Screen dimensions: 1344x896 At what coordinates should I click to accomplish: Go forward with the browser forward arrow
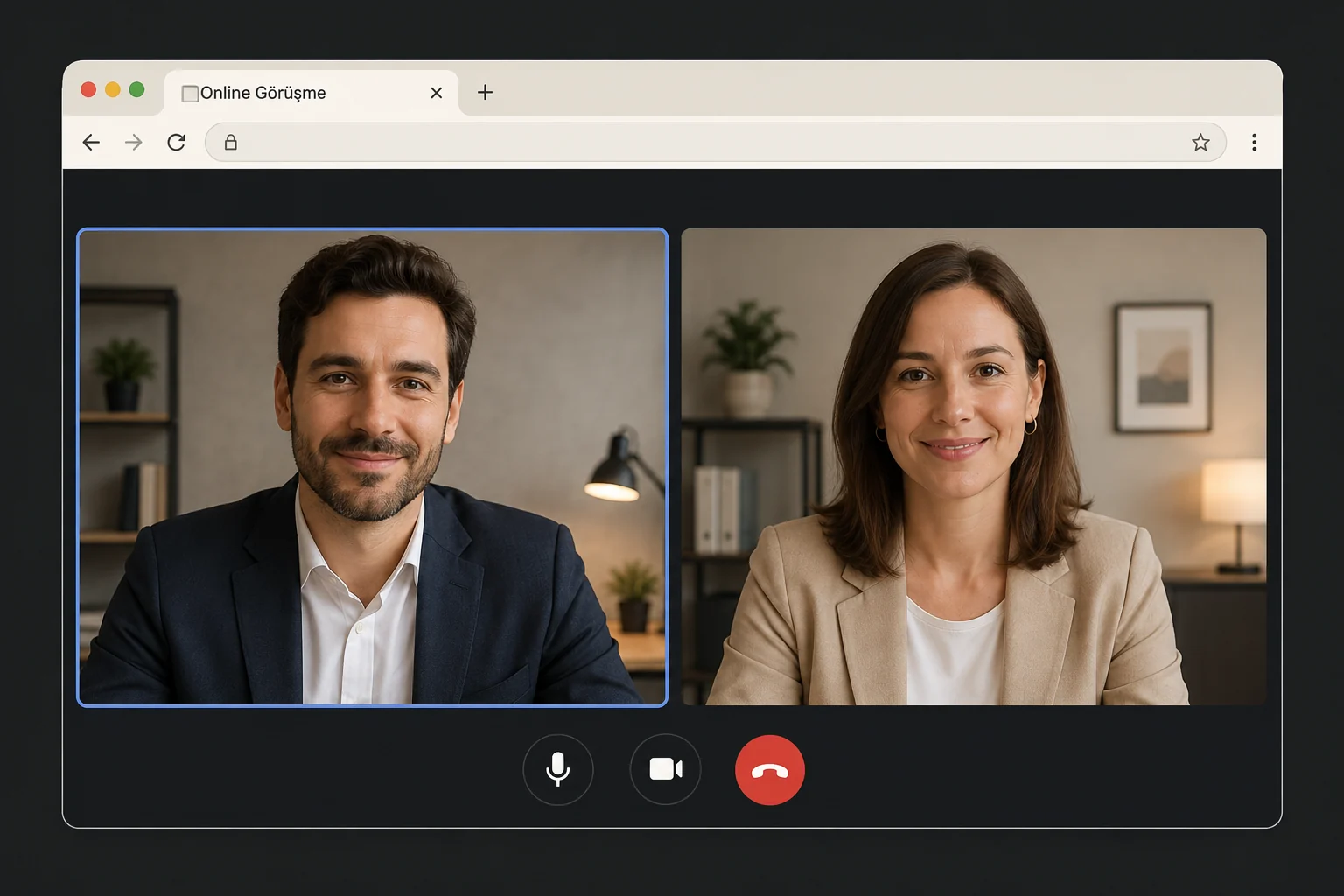click(x=133, y=142)
